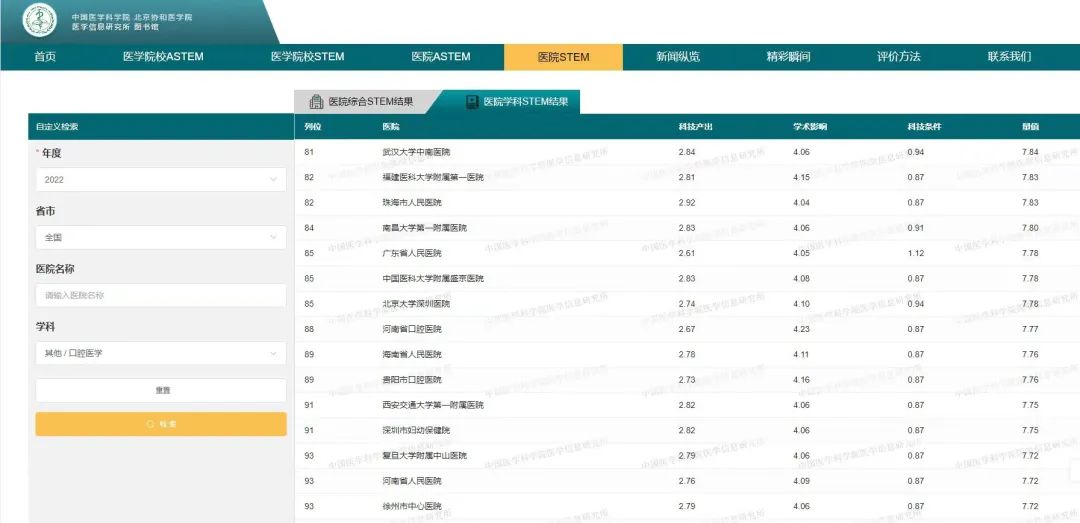Click the 科技产出 column header
Viewport: 1080px width, 523px height.
pos(695,127)
